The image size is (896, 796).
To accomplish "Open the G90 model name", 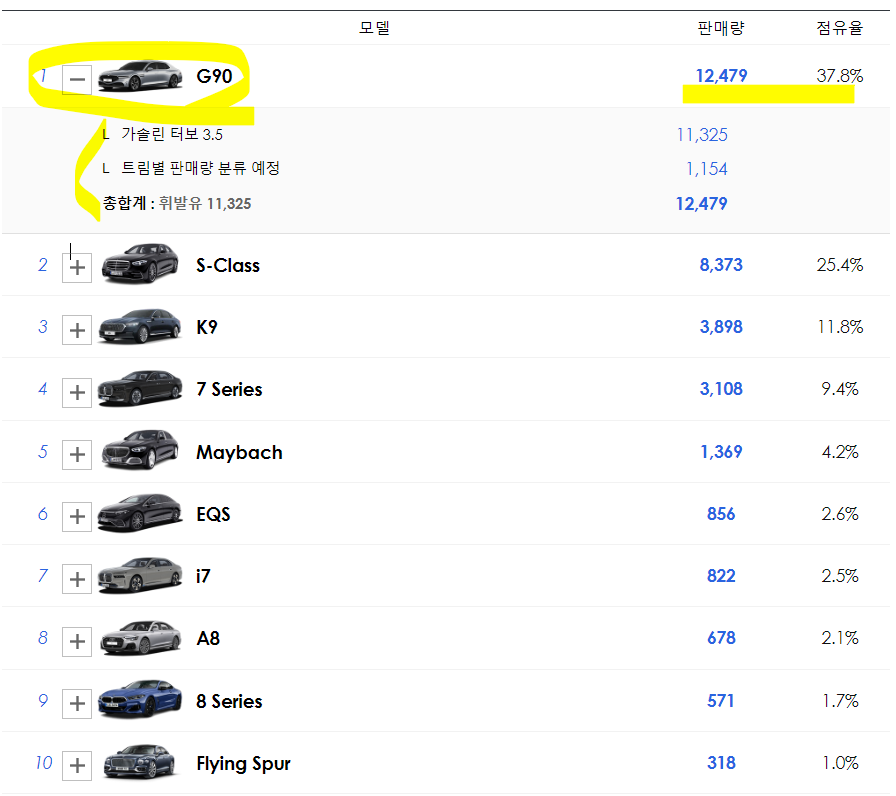I will pos(214,76).
